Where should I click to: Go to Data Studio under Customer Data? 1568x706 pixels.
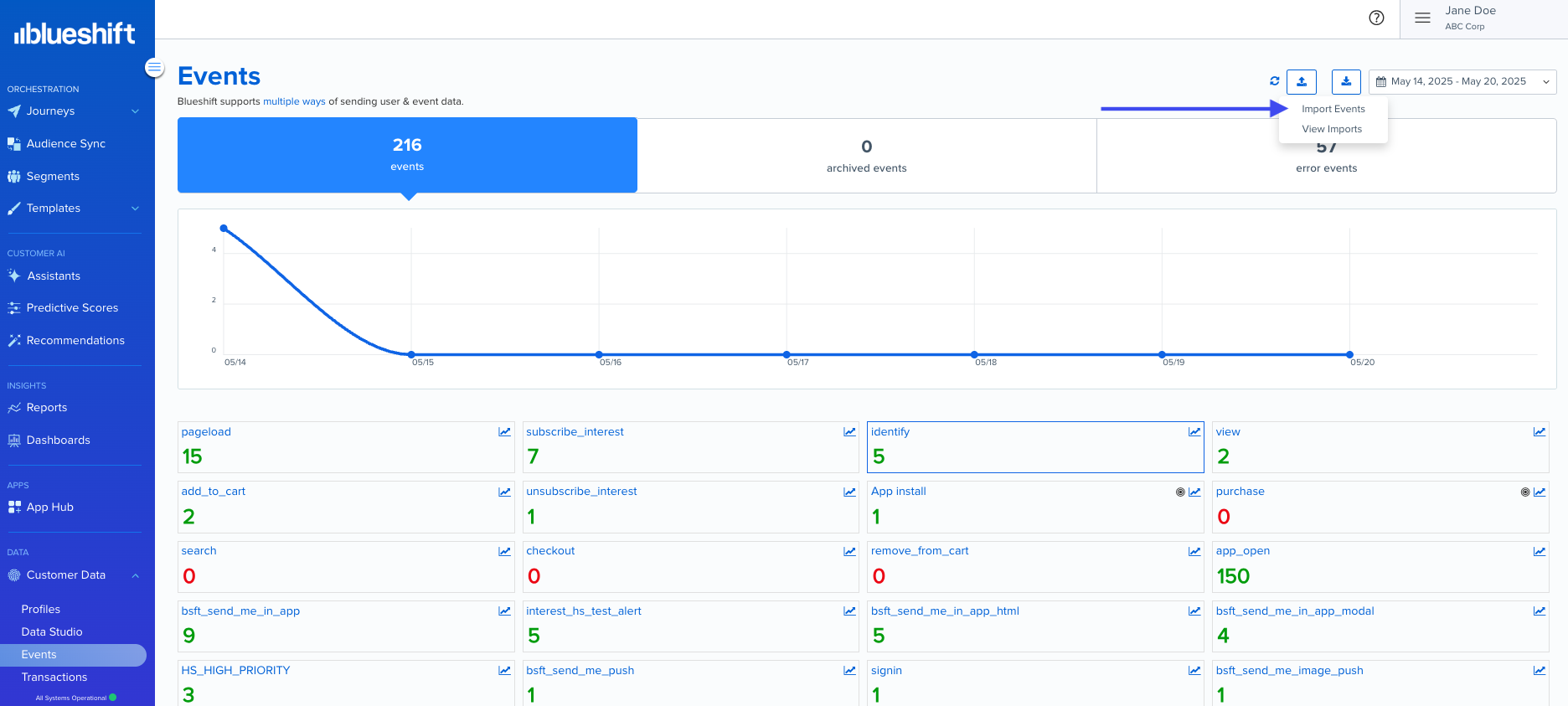[x=52, y=632]
